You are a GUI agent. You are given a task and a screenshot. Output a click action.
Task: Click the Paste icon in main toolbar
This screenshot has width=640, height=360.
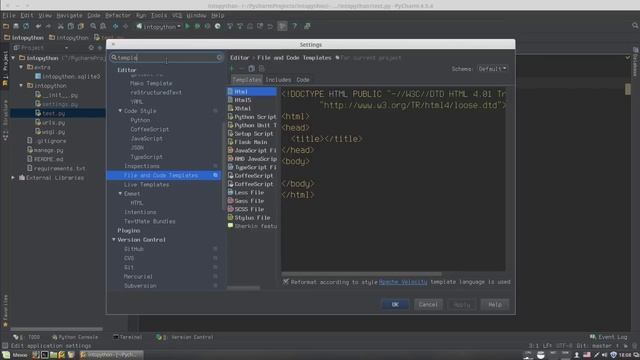coord(81,26)
